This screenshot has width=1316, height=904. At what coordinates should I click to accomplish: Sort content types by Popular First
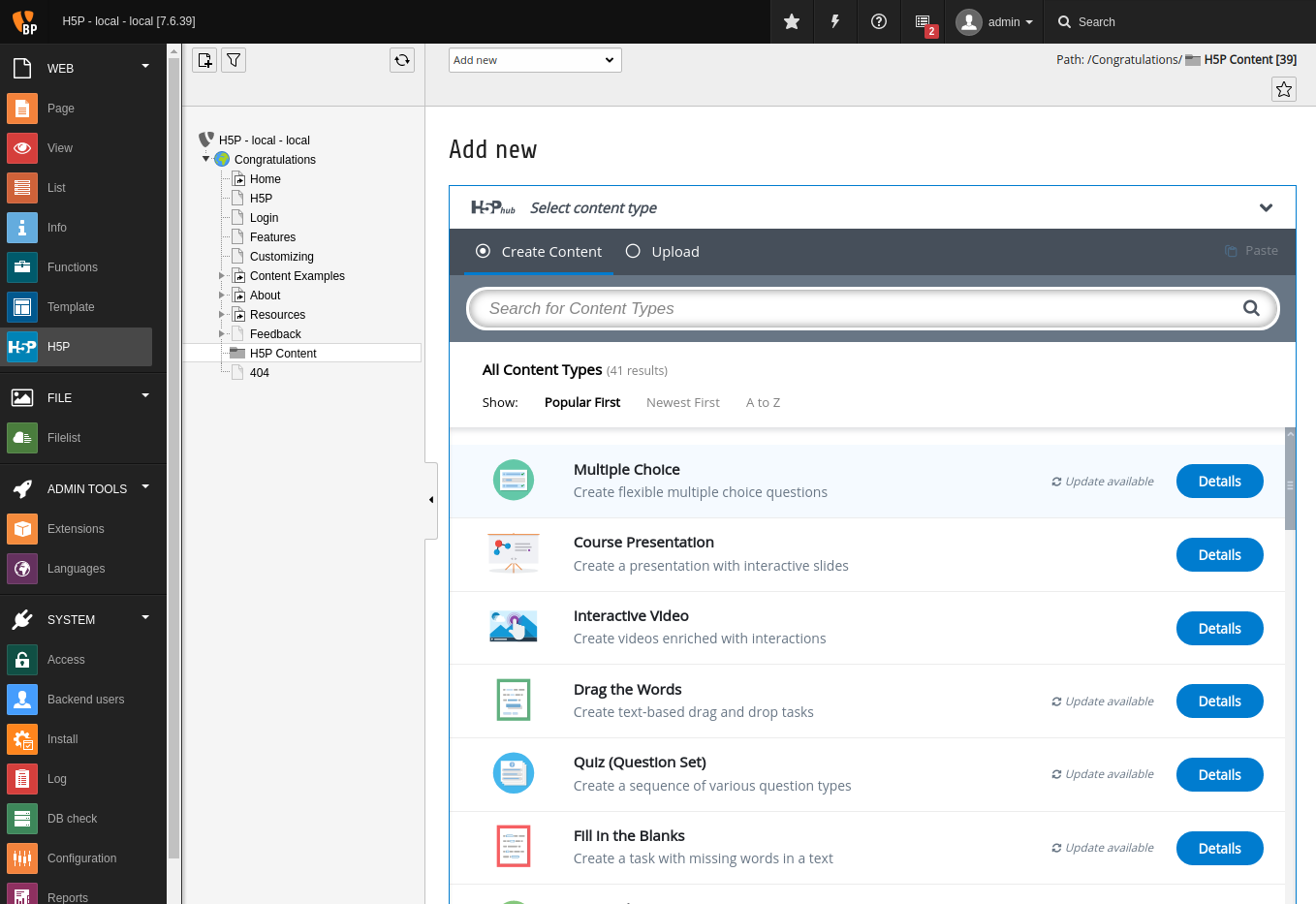pos(582,402)
